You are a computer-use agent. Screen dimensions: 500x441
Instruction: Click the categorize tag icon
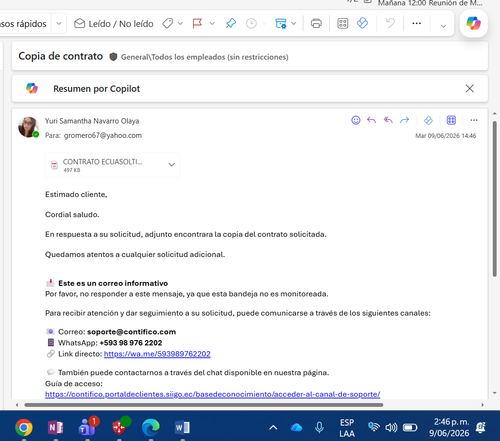tap(167, 24)
